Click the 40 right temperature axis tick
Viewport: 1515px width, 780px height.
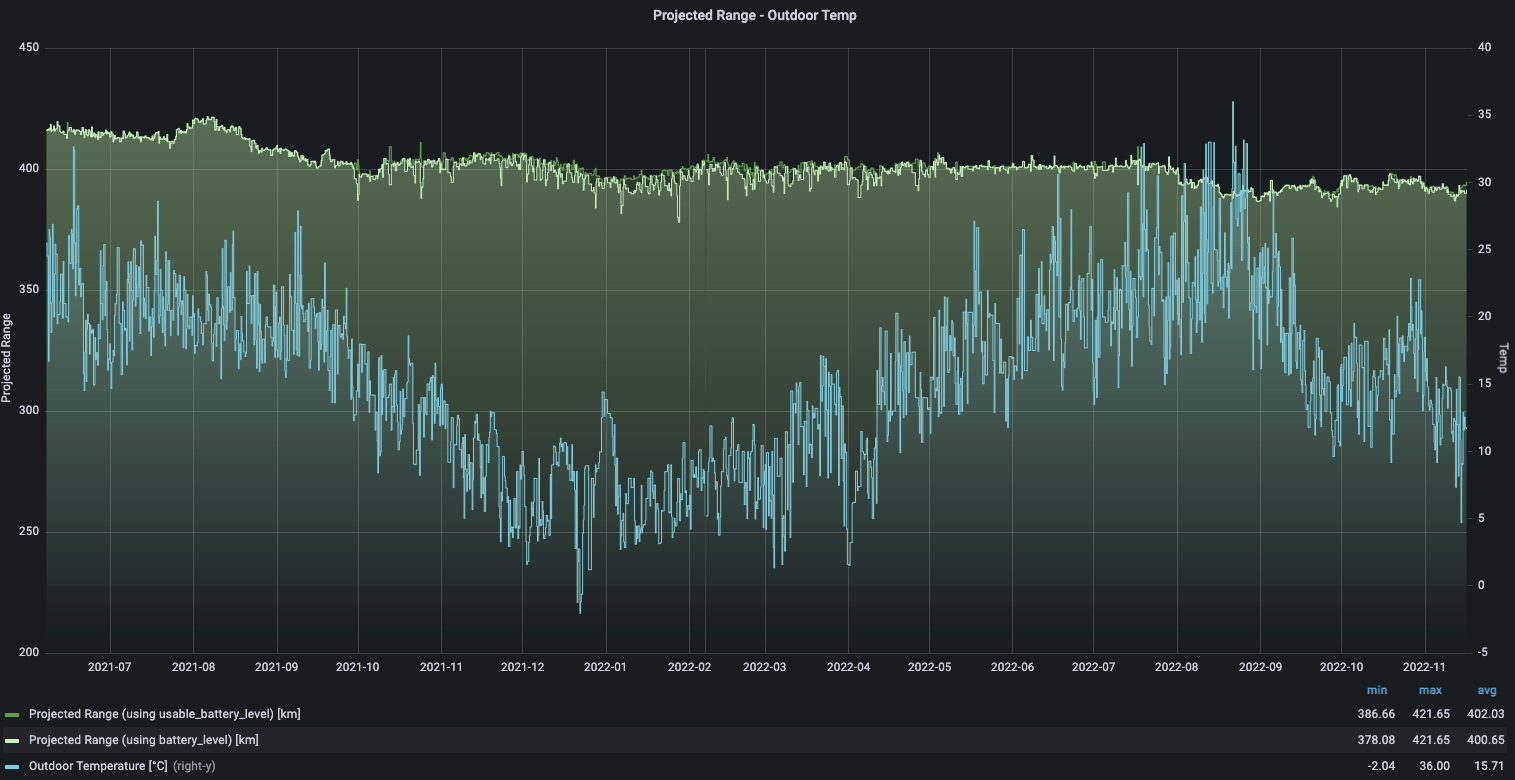[x=1484, y=47]
